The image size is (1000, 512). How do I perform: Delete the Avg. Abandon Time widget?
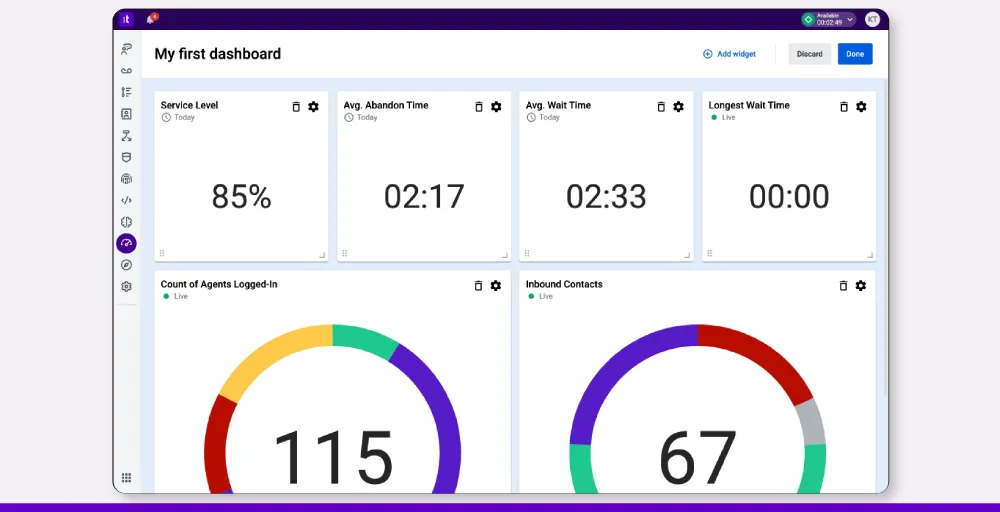(x=479, y=106)
